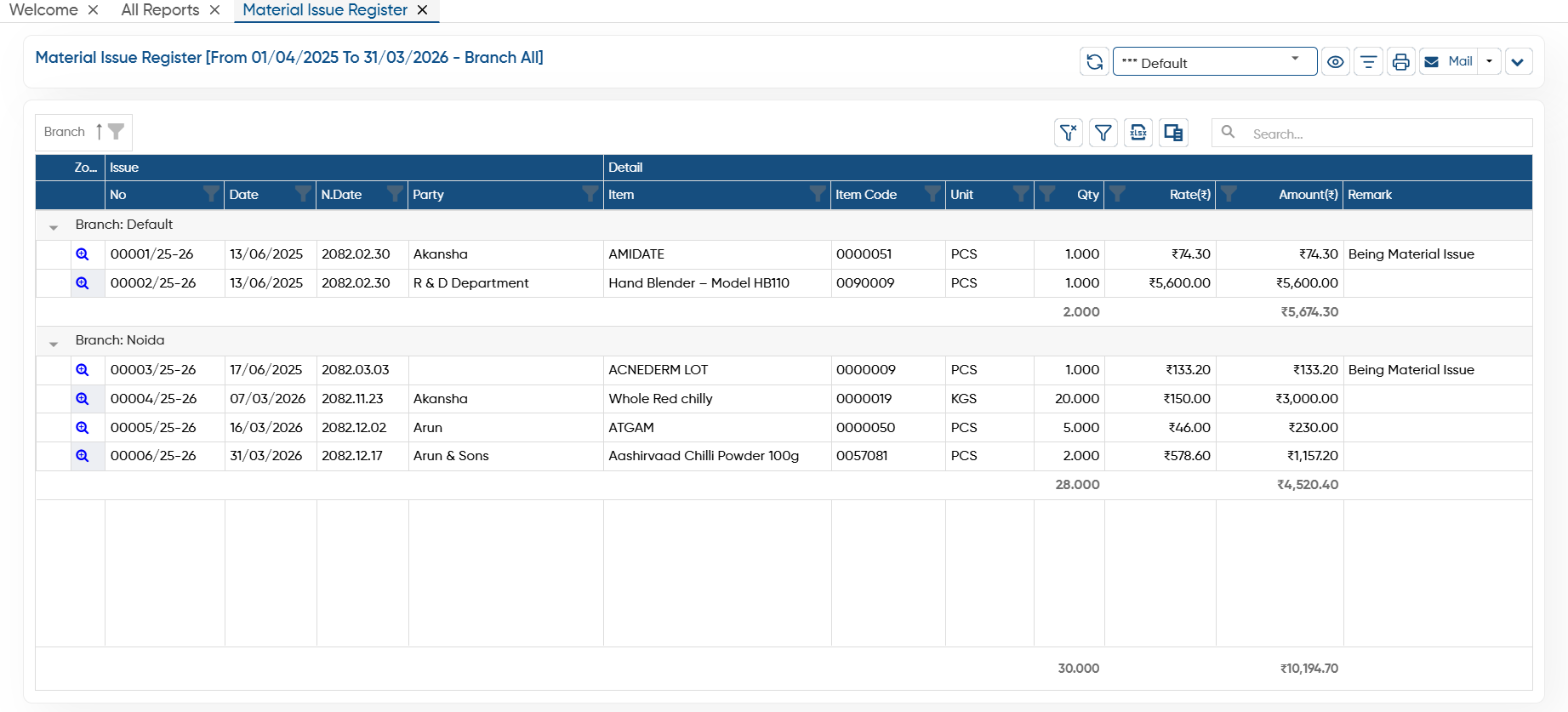Switch to the Welcome tab
The height and width of the screenshot is (712, 1568).
point(43,10)
